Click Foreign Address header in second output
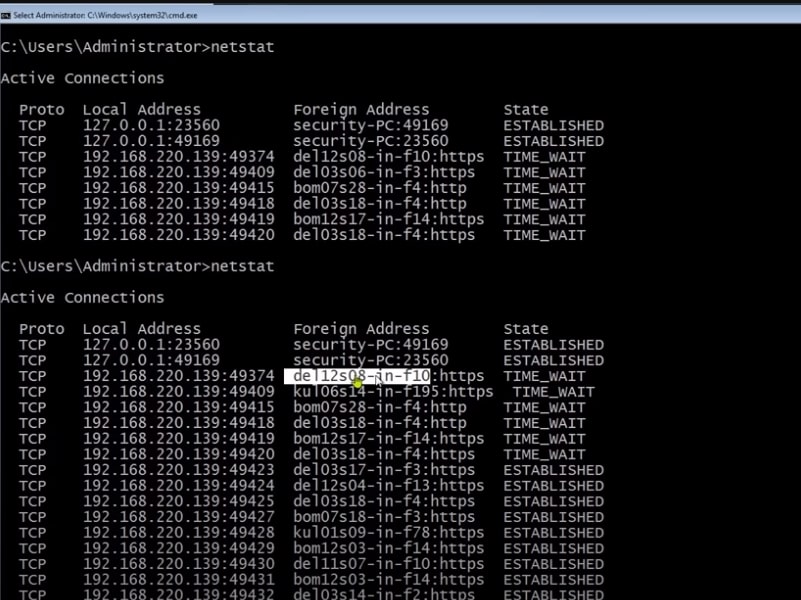 (x=361, y=329)
